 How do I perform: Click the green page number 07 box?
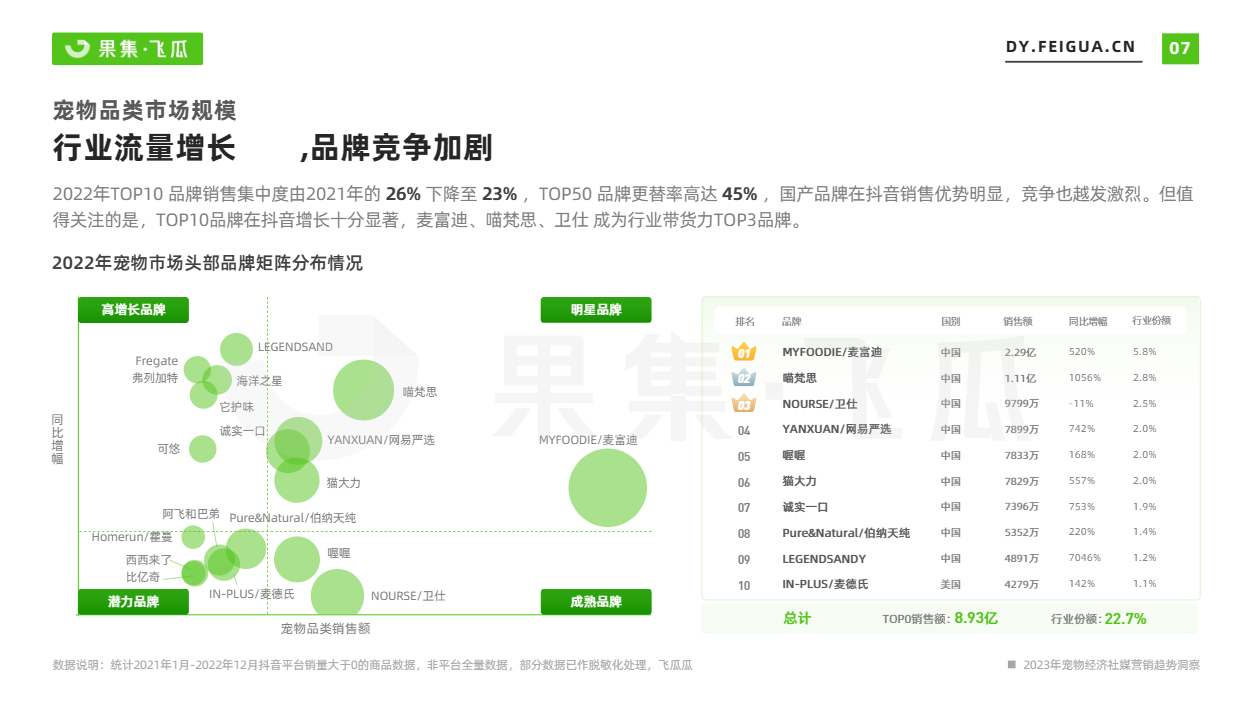coord(1180,48)
